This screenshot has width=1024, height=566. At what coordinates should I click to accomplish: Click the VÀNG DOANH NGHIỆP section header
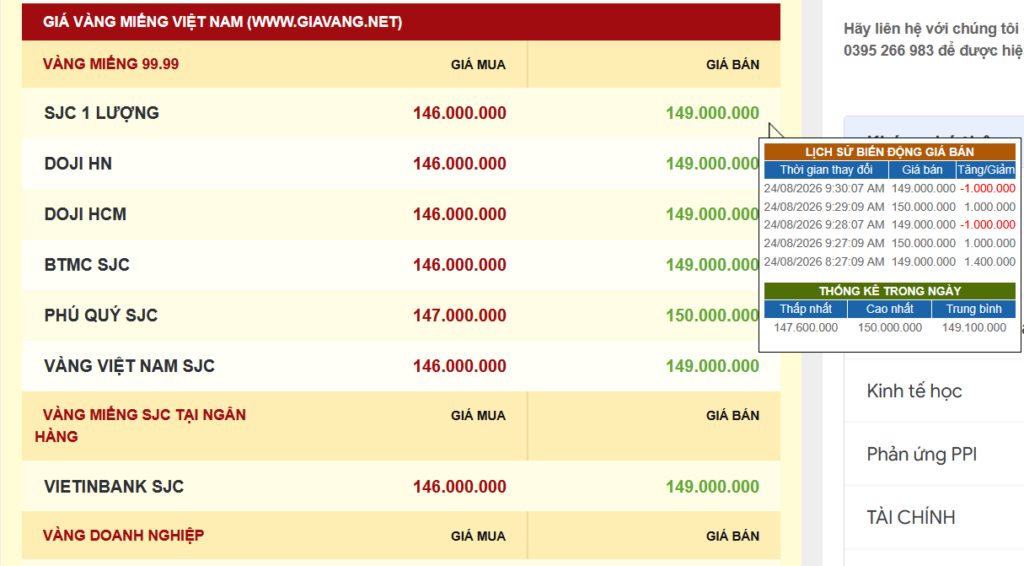[123, 535]
